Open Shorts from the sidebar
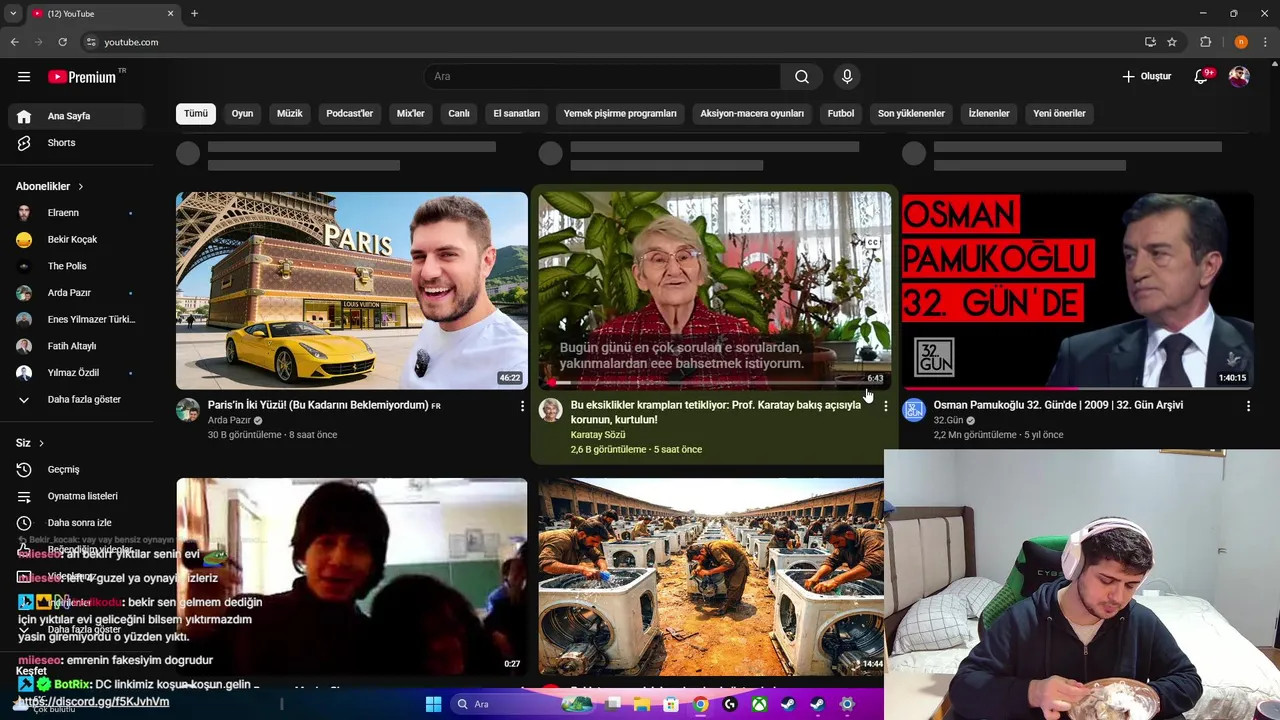Screen dimensions: 1280x720 pos(76,143)
